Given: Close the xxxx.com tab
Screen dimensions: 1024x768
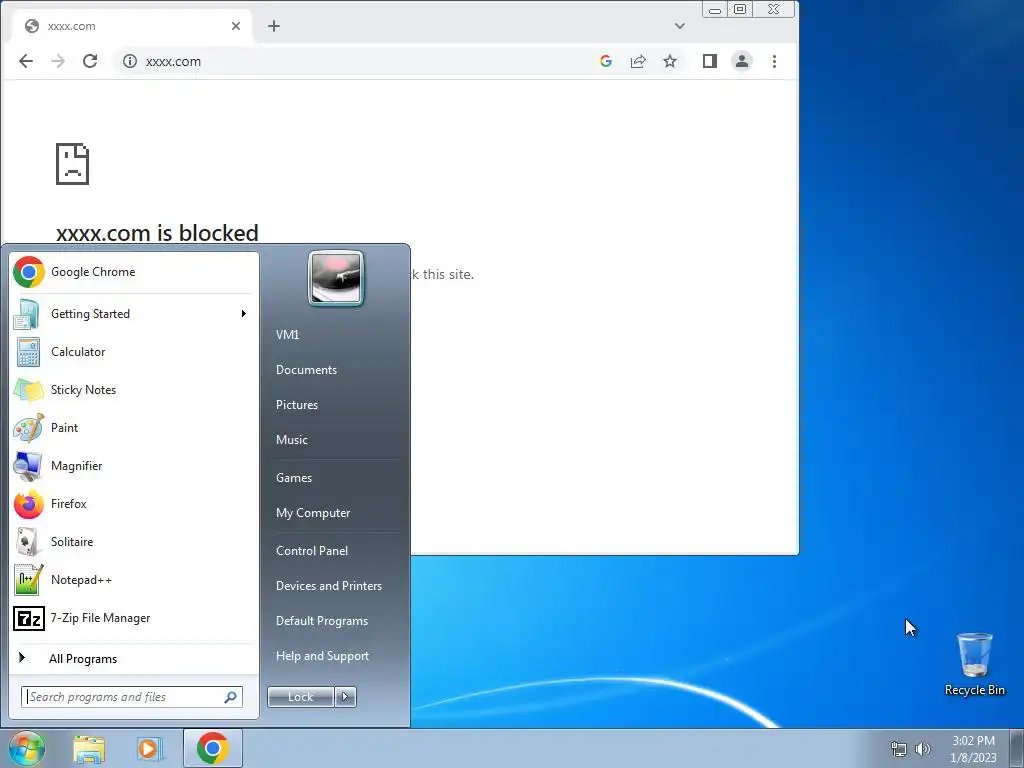Looking at the screenshot, I should click(236, 26).
